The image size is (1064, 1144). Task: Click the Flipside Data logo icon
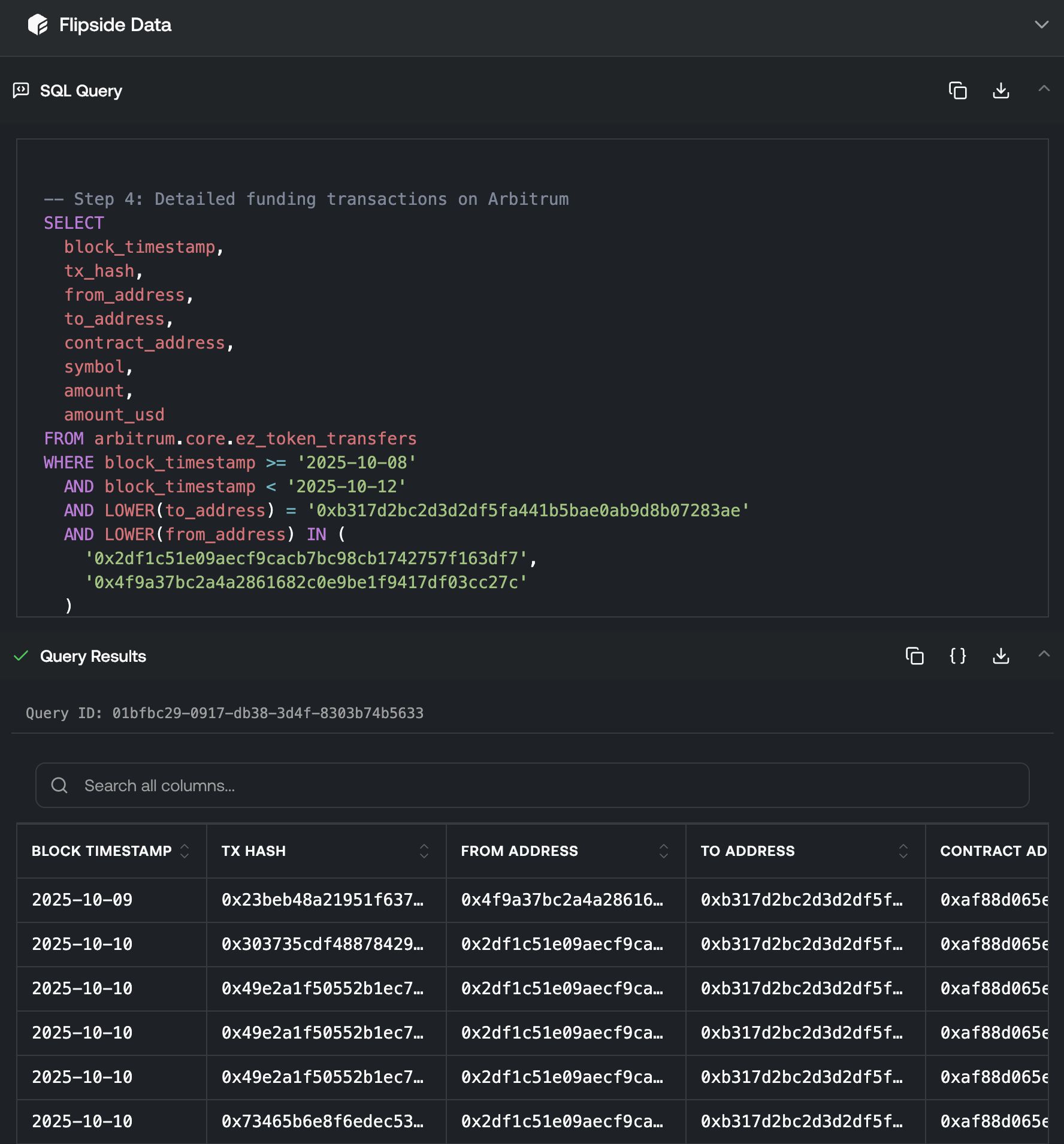38,25
